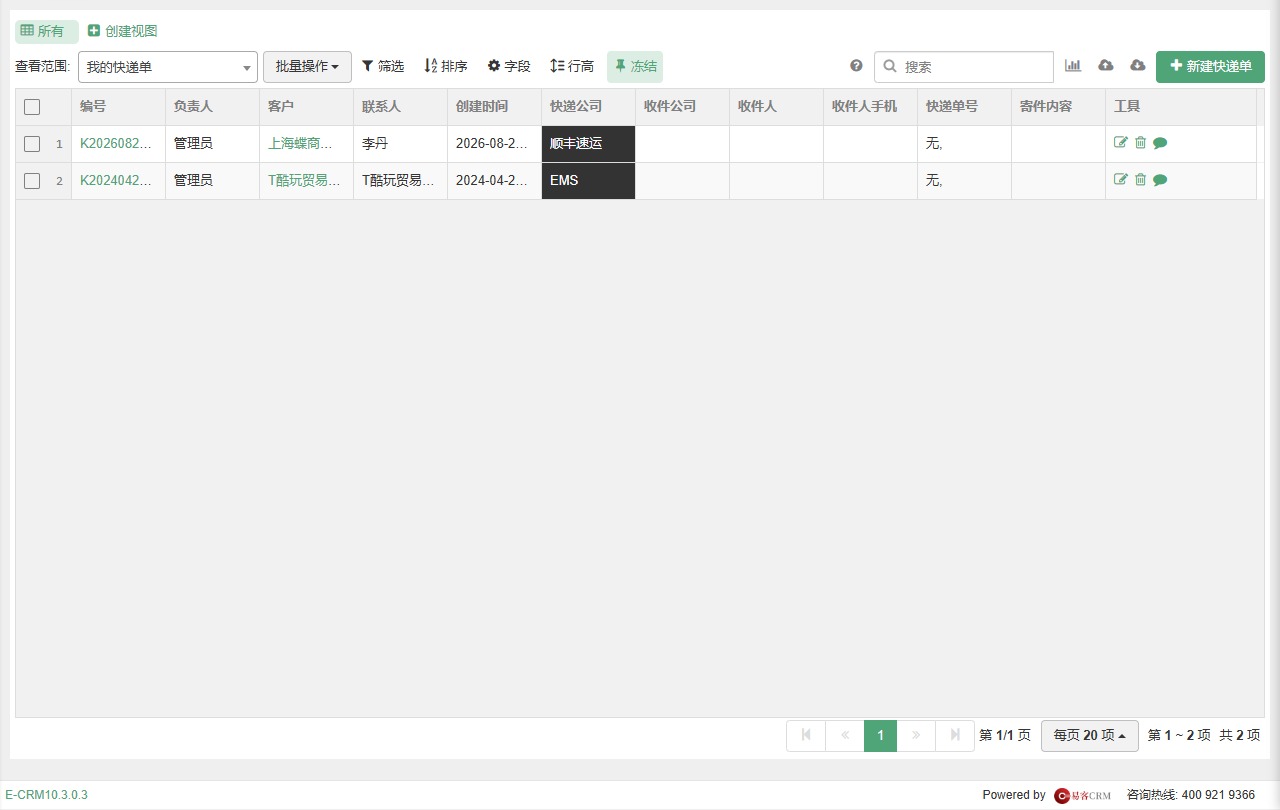Image resolution: width=1280 pixels, height=810 pixels.
Task: Open 每页 20 项 page size dropdown
Action: click(1089, 735)
